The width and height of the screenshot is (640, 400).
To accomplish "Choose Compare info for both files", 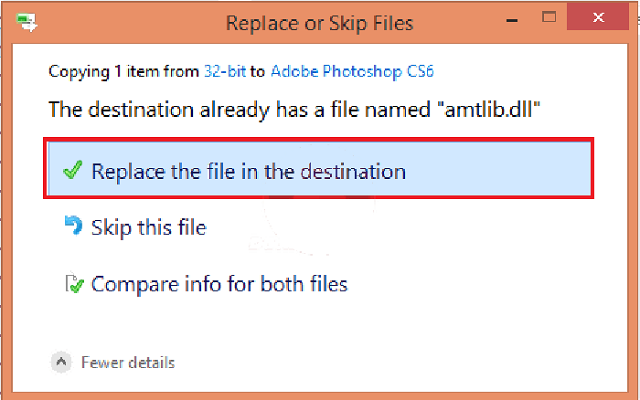I will coord(219,284).
